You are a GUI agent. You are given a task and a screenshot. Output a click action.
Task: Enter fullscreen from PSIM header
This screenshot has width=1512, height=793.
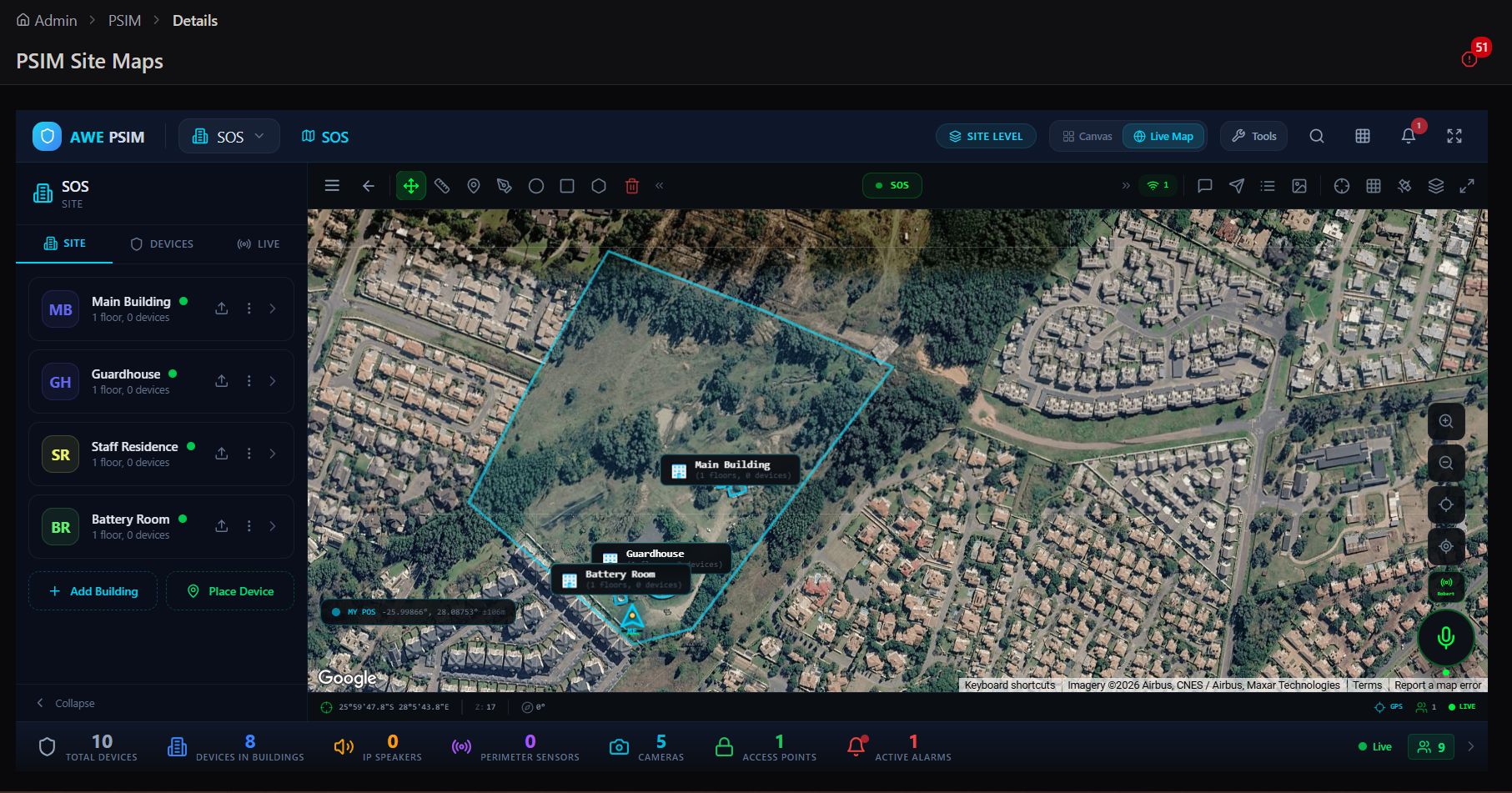pyautogui.click(x=1454, y=136)
